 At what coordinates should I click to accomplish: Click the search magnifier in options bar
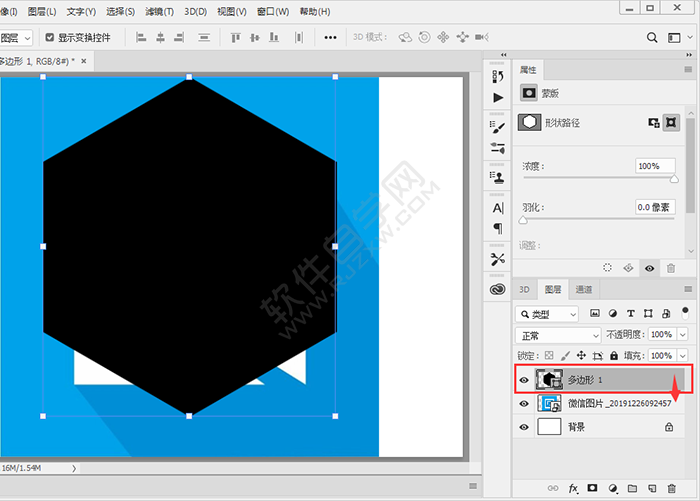point(652,37)
